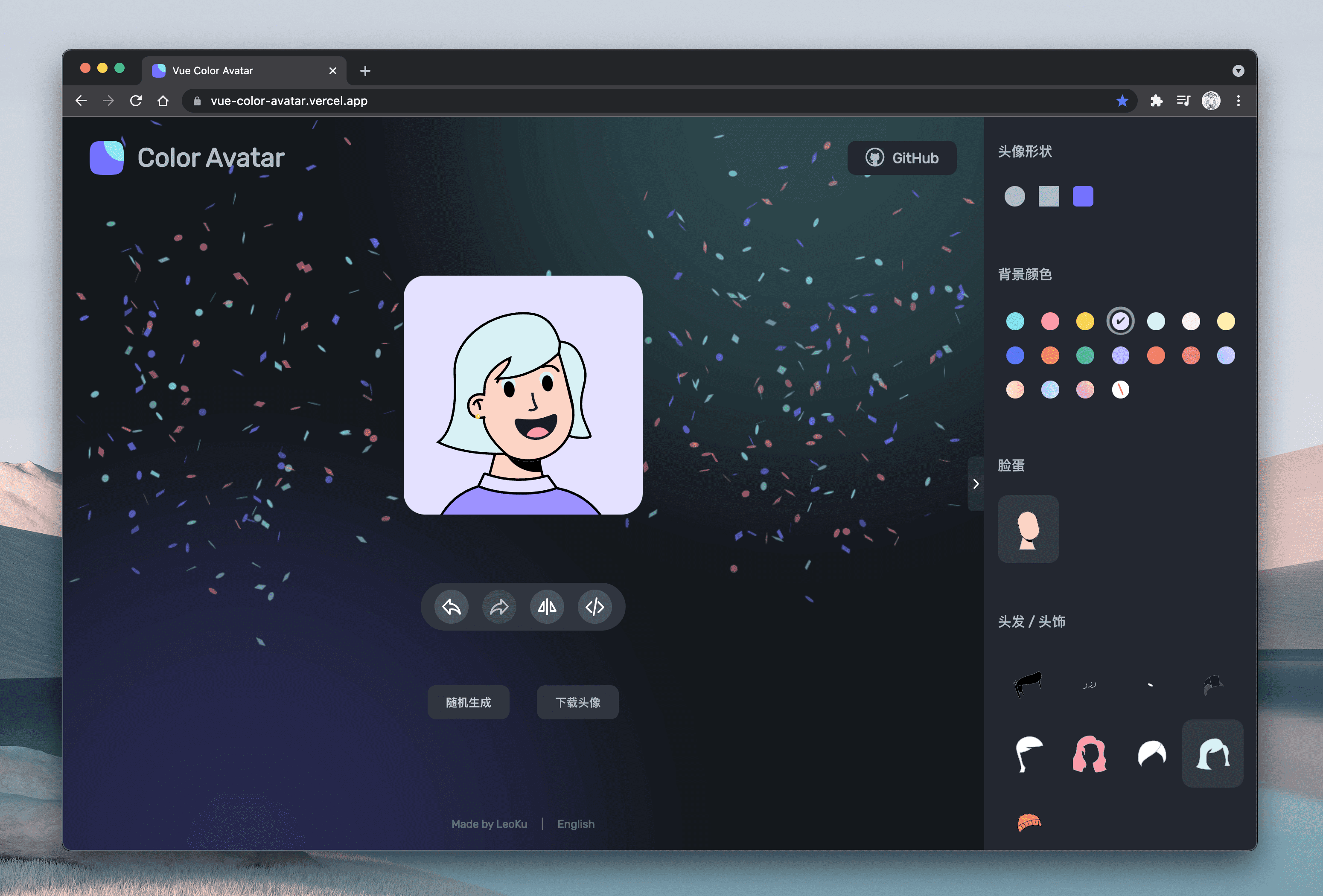Click 下载头像 download avatar button
The height and width of the screenshot is (896, 1323).
(x=578, y=702)
